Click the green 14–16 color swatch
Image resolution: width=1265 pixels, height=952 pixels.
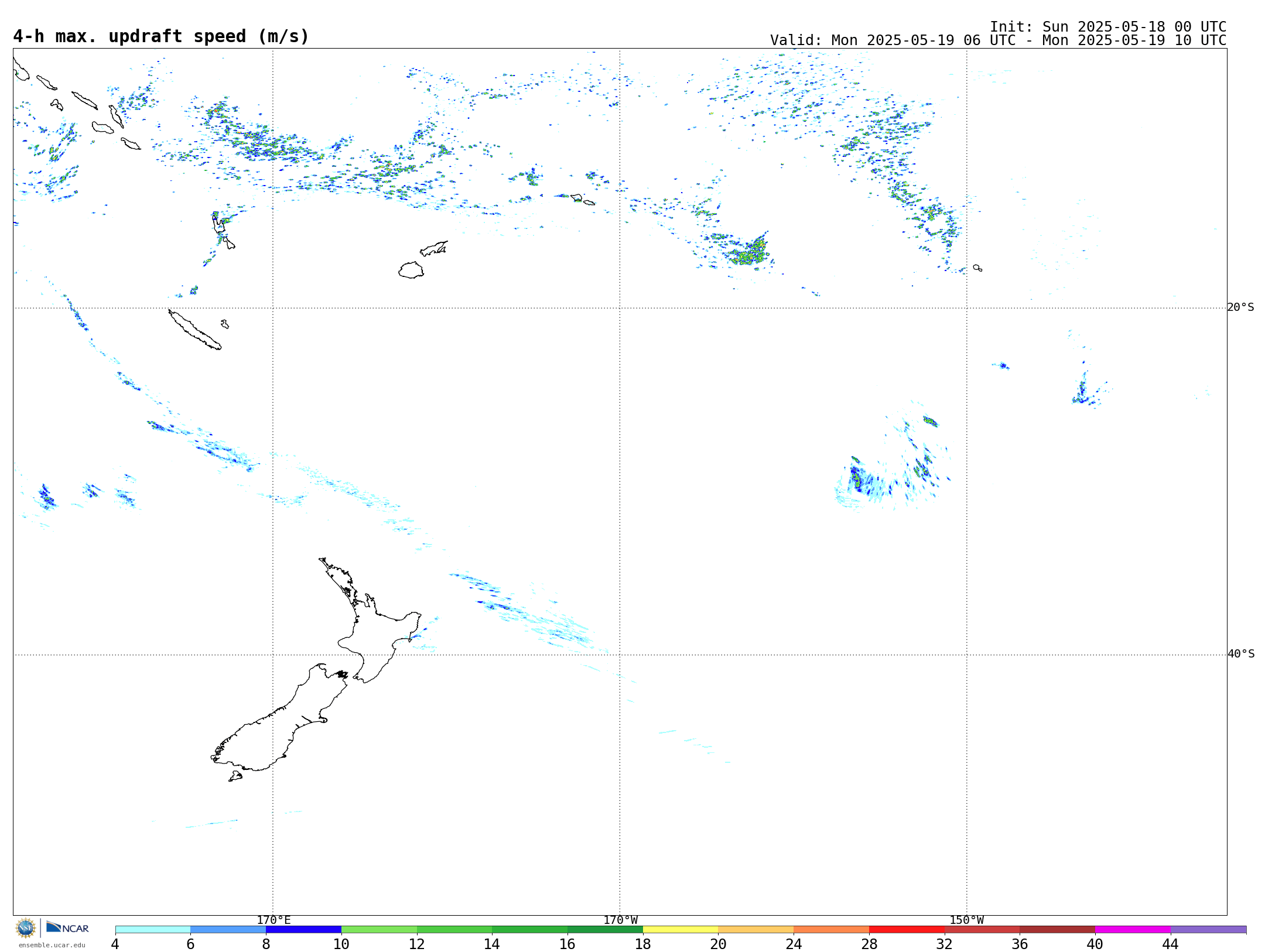point(530,929)
